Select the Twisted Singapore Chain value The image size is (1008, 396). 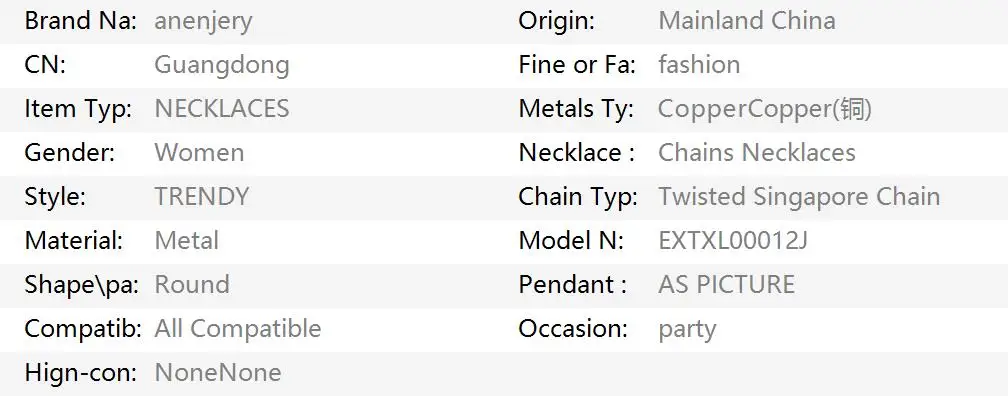pos(799,197)
